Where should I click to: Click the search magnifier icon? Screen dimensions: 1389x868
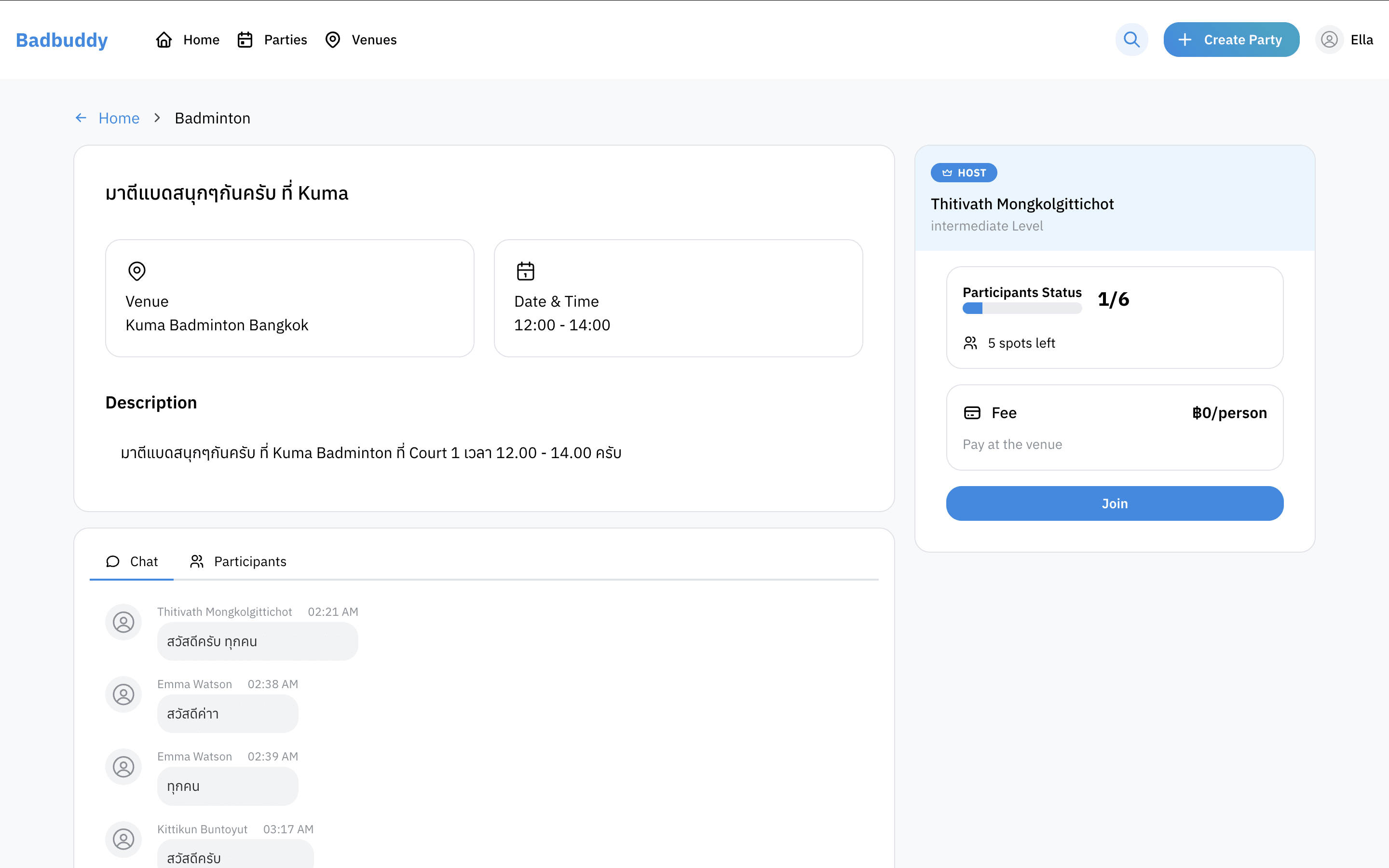coord(1131,40)
